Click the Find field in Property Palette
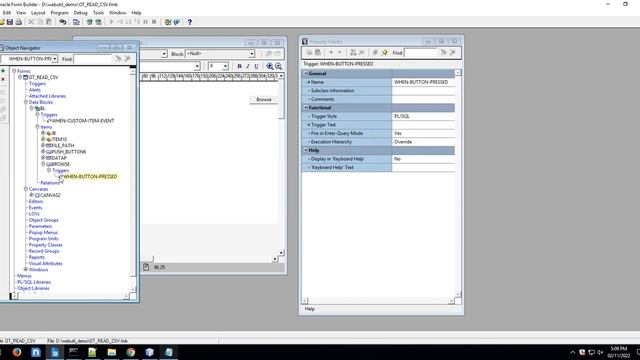Screen dimensions: 640x360 pyautogui.click(x=420, y=53)
